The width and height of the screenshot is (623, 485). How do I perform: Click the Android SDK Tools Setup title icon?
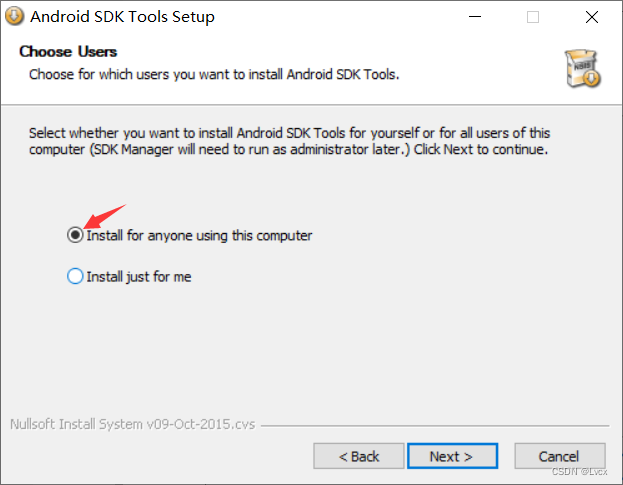(14, 17)
